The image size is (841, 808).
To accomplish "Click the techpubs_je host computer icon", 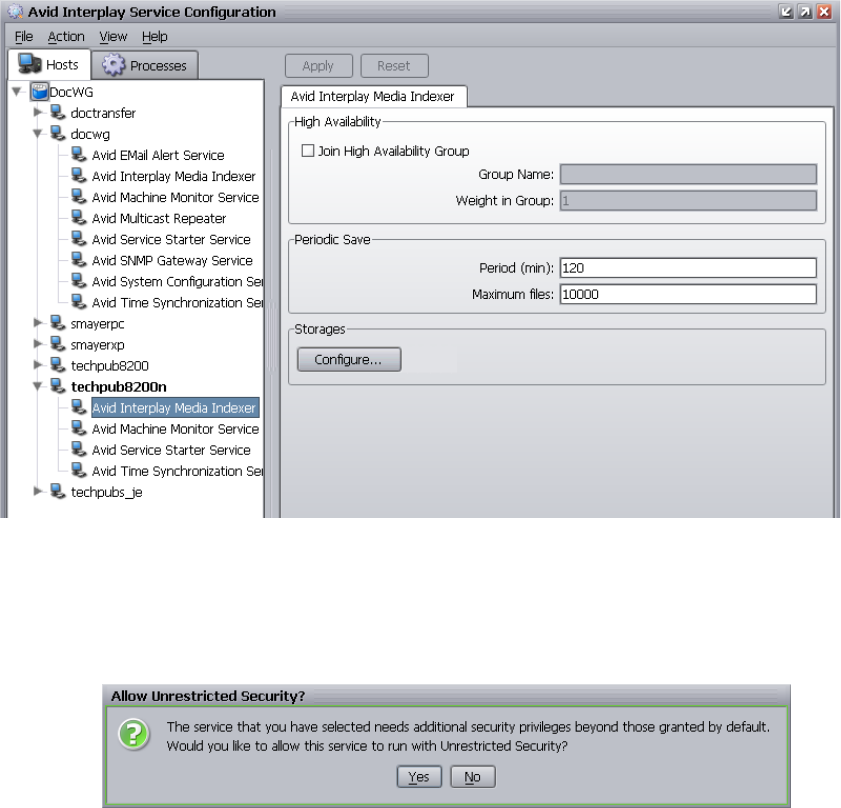I will click(x=58, y=491).
